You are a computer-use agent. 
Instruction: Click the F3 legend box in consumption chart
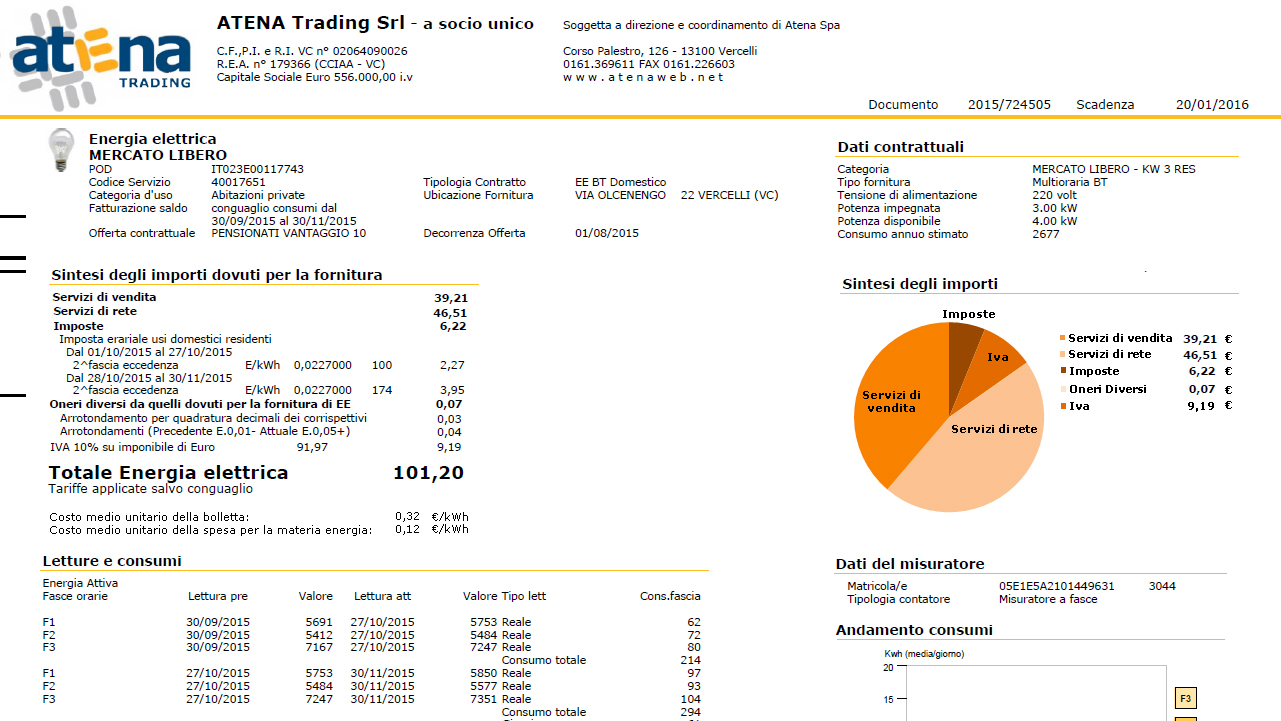coord(1185,698)
